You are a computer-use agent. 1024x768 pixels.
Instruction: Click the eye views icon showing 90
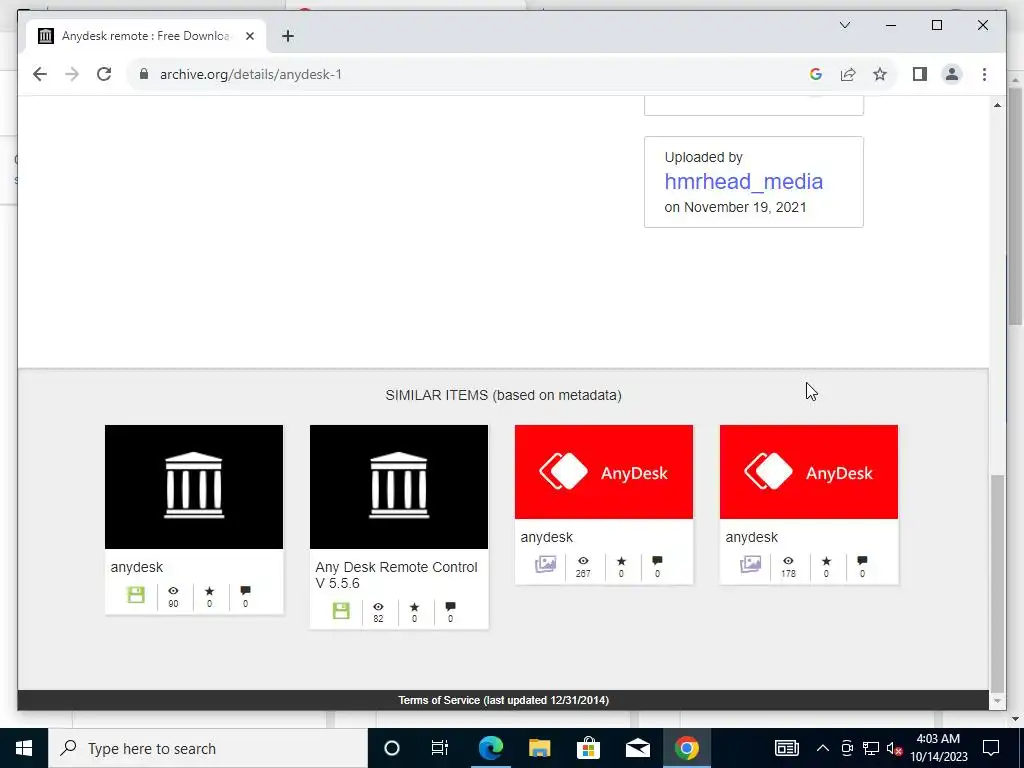[173, 591]
